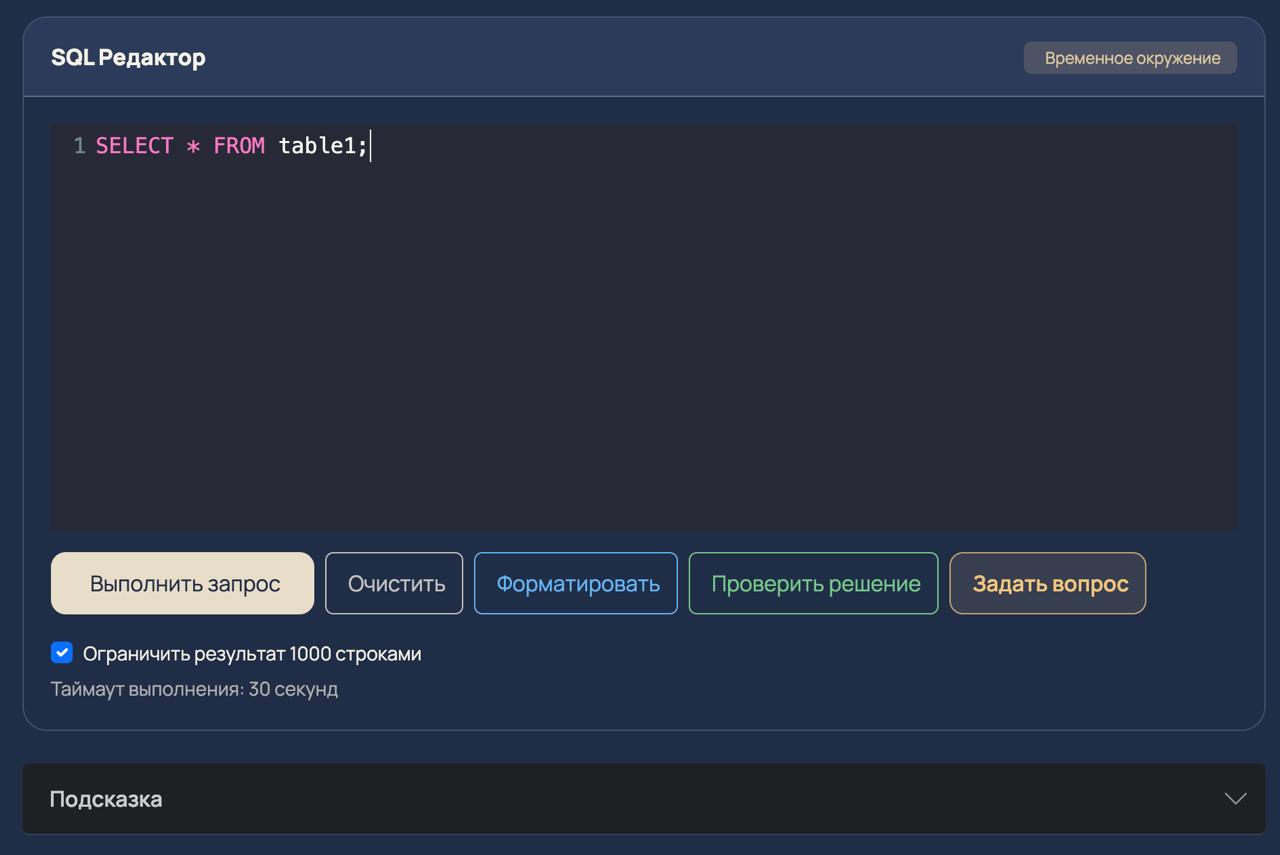The height and width of the screenshot is (855, 1280).
Task: Click Таймаут выполнения: 30 секунд text
Action: coord(194,689)
